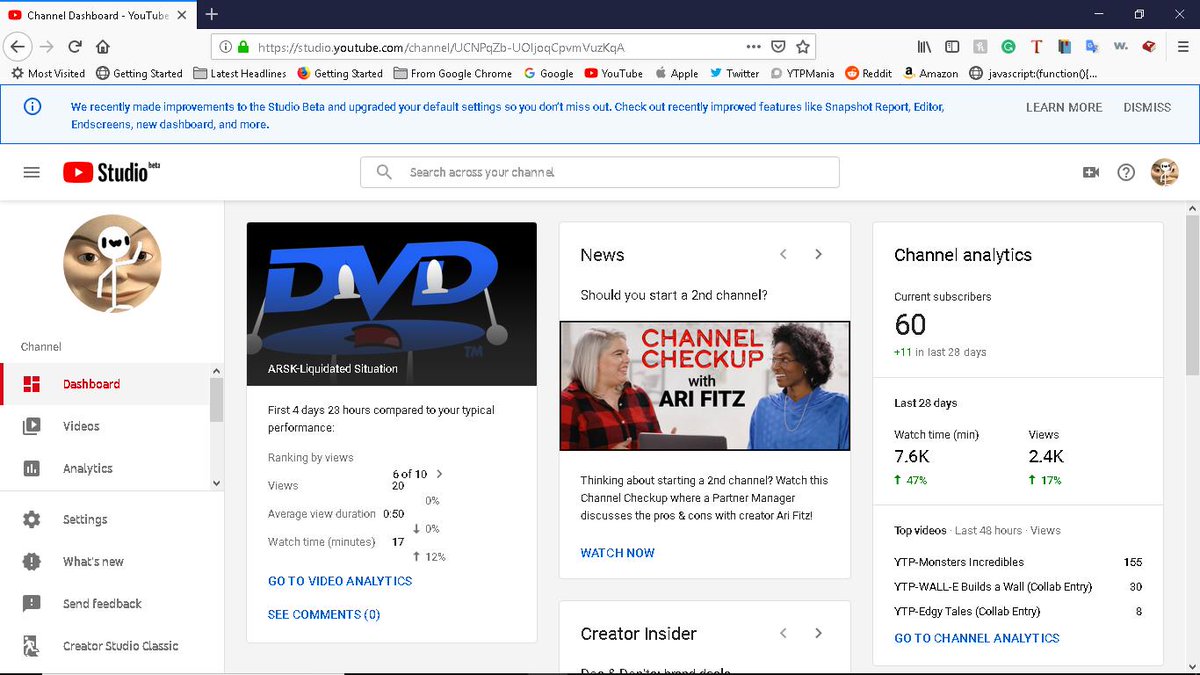1200x675 pixels.
Task: Toggle the Firefox sidebar icon
Action: click(952, 46)
